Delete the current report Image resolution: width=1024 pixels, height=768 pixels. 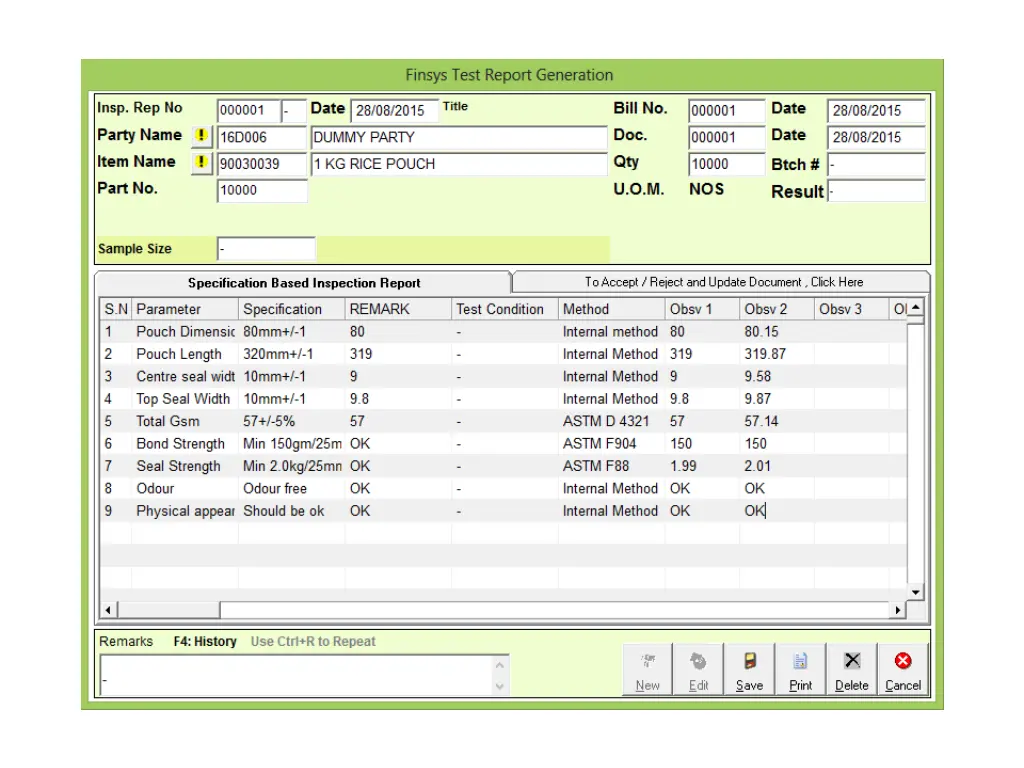pyautogui.click(x=852, y=670)
